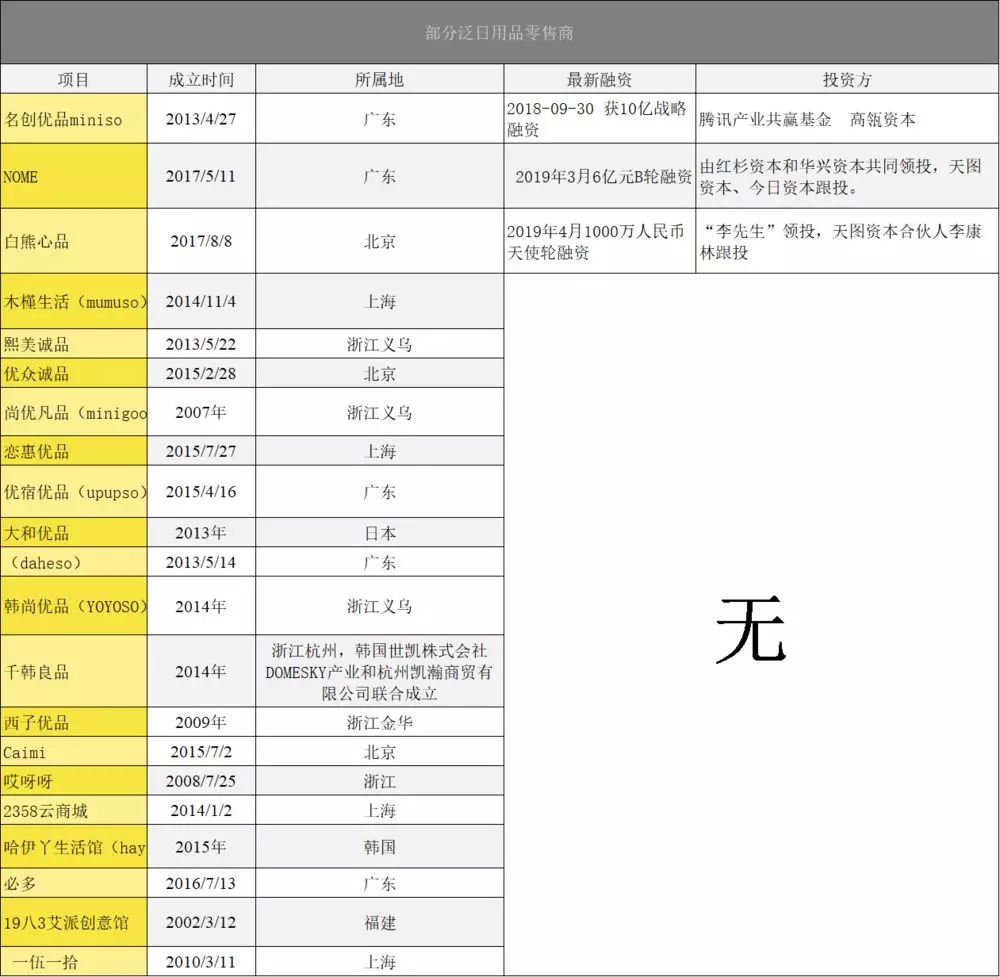Click the date 2013/4/27
This screenshot has height=977, width=1000.
(201, 119)
